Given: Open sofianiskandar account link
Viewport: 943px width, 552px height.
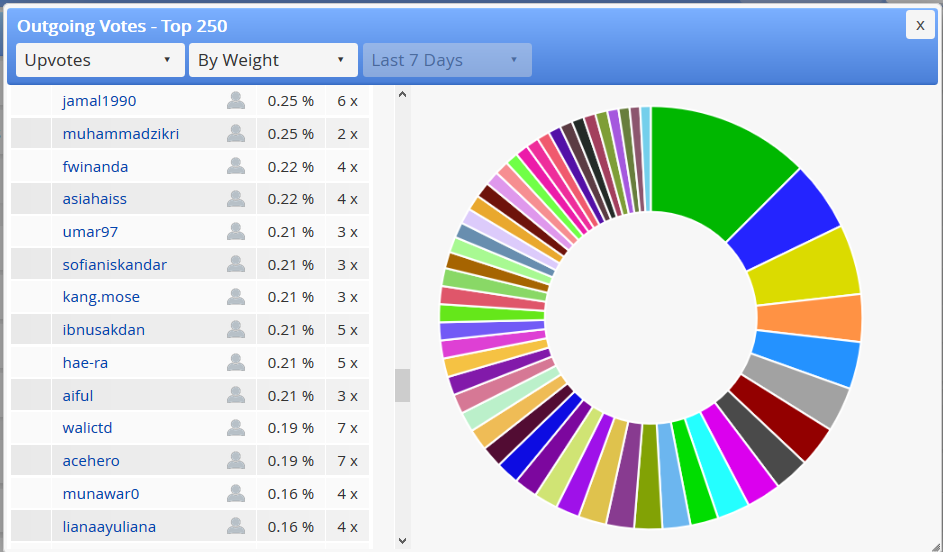Looking at the screenshot, I should point(114,265).
